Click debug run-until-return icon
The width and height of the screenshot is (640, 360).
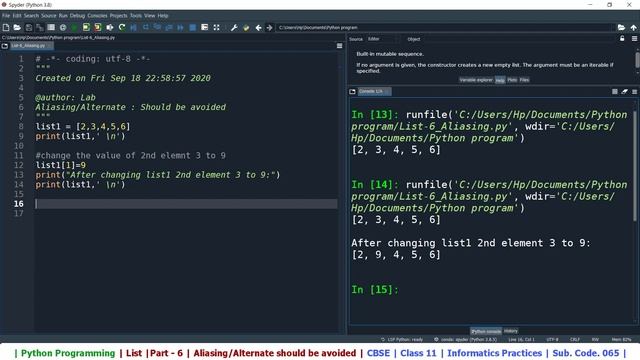[x=169, y=27]
